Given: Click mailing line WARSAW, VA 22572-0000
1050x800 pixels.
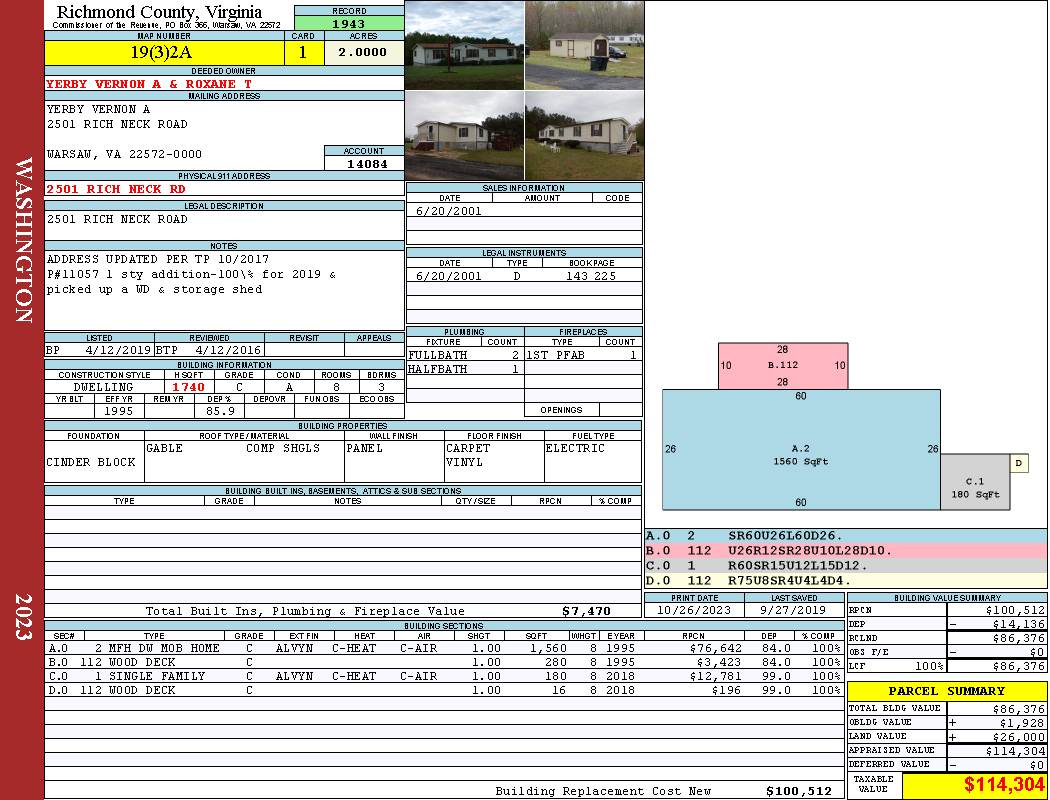Looking at the screenshot, I should pyautogui.click(x=124, y=154).
